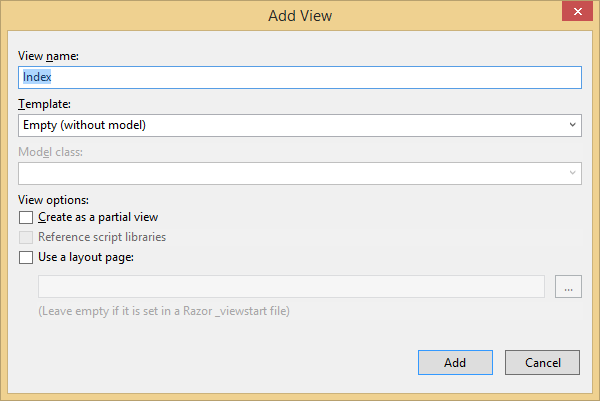Screen dimensions: 600x401
Task: Click the Template dropdown arrow chevron
Action: click(572, 125)
